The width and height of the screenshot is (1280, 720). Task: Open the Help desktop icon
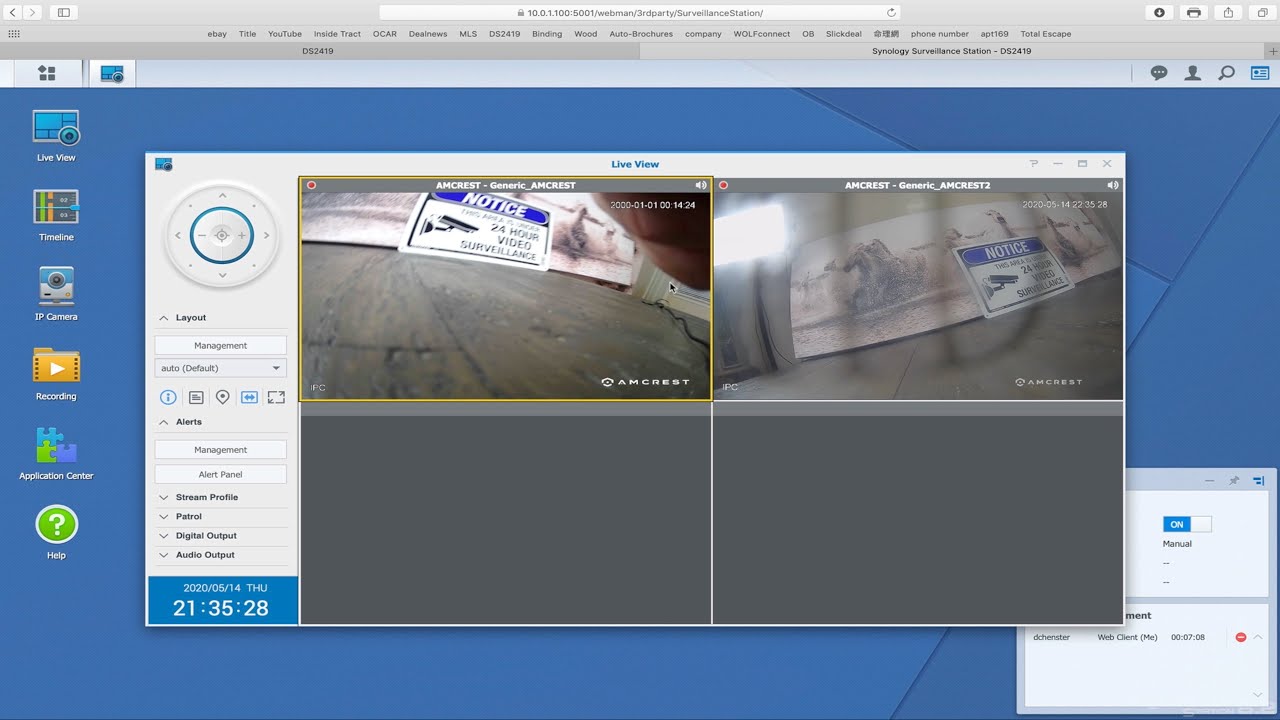click(x=56, y=532)
